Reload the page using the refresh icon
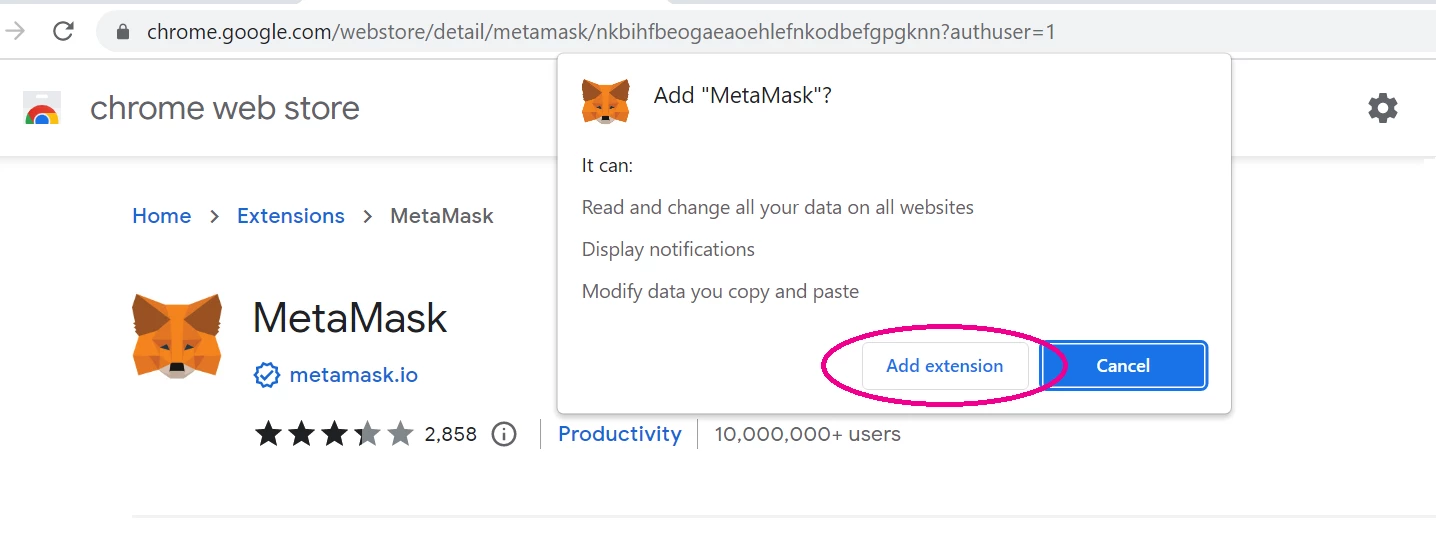1436x535 pixels. [63, 31]
